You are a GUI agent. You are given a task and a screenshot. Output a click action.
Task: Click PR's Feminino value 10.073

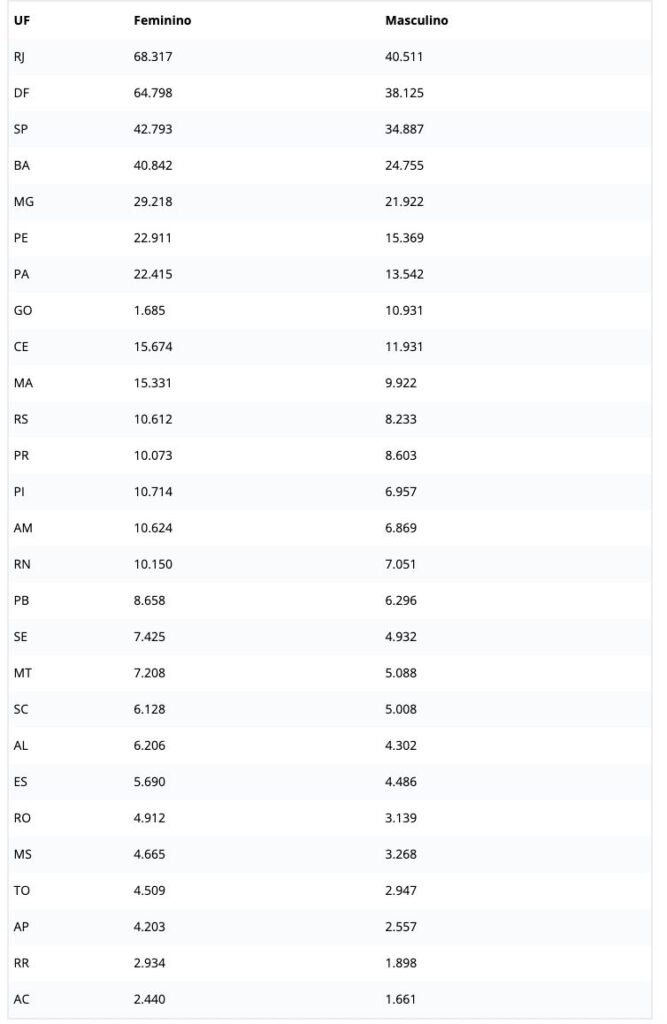(153, 455)
